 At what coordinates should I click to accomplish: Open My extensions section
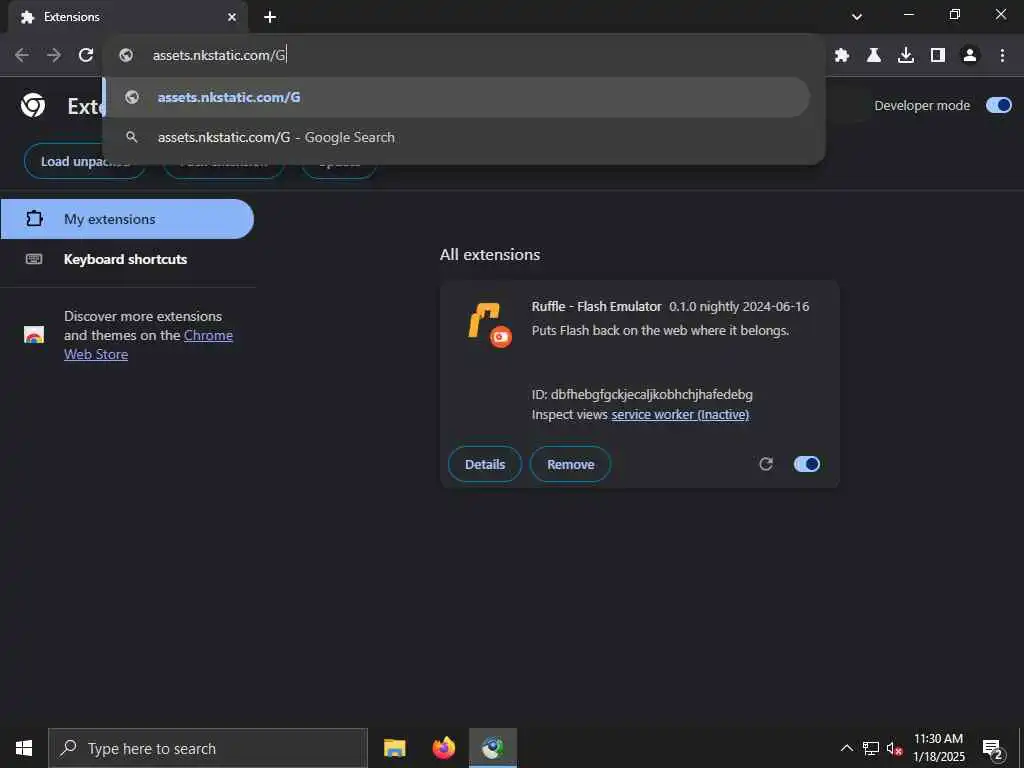point(127,219)
